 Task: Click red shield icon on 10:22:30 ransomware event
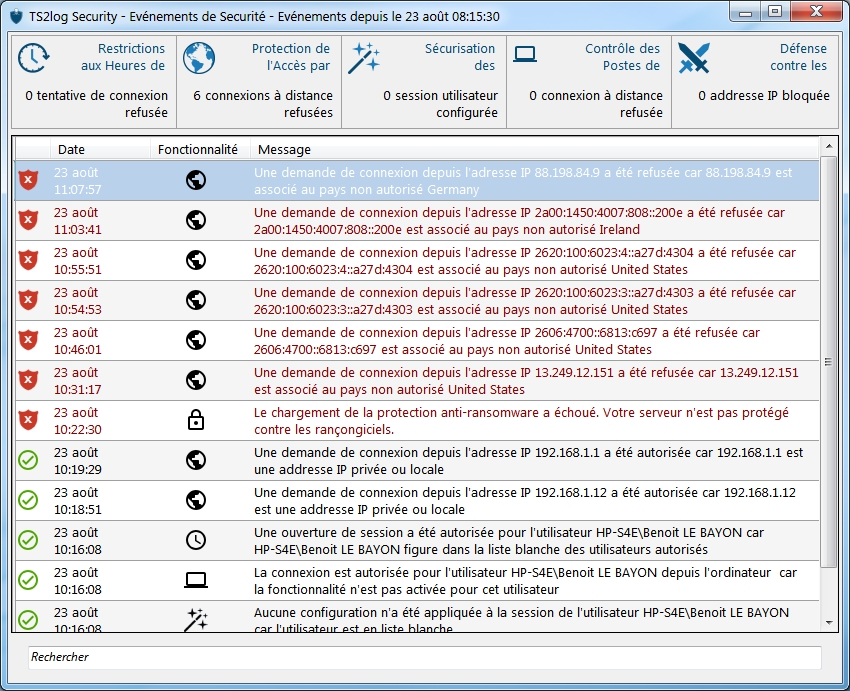(x=28, y=420)
